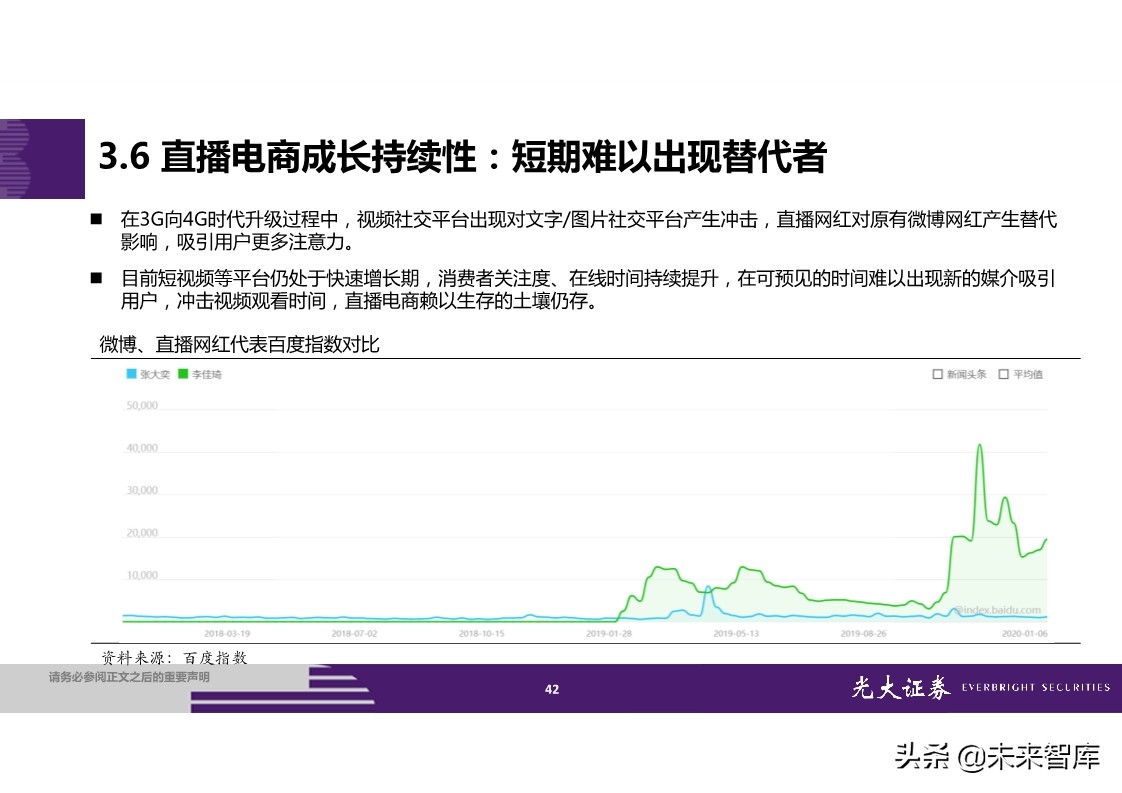Screen dimensions: 1122x793
Task: Click the 2020-01-06 axis date label
Action: pyautogui.click(x=1023, y=633)
